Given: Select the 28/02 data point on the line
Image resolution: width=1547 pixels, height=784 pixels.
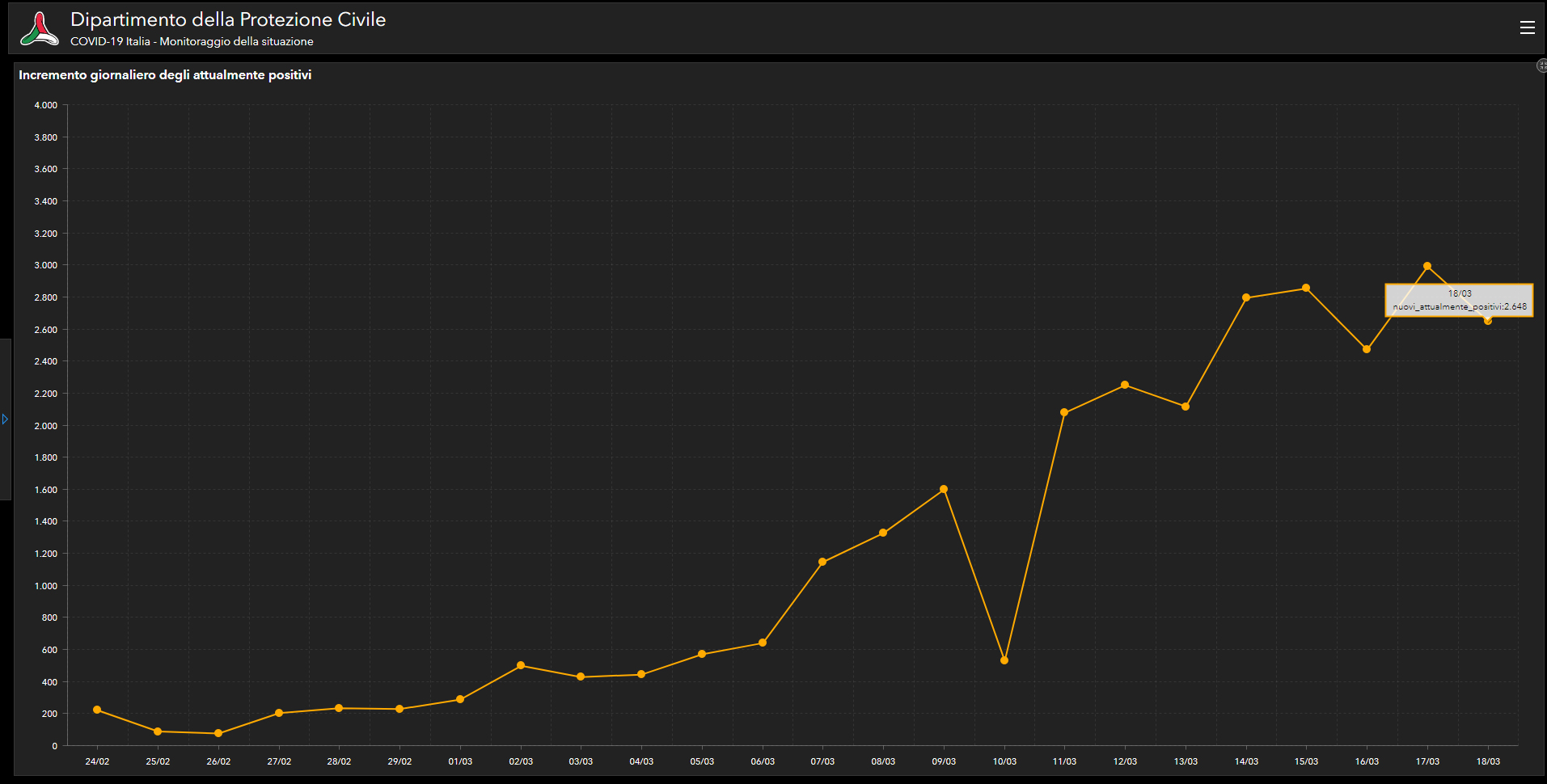Looking at the screenshot, I should point(339,708).
